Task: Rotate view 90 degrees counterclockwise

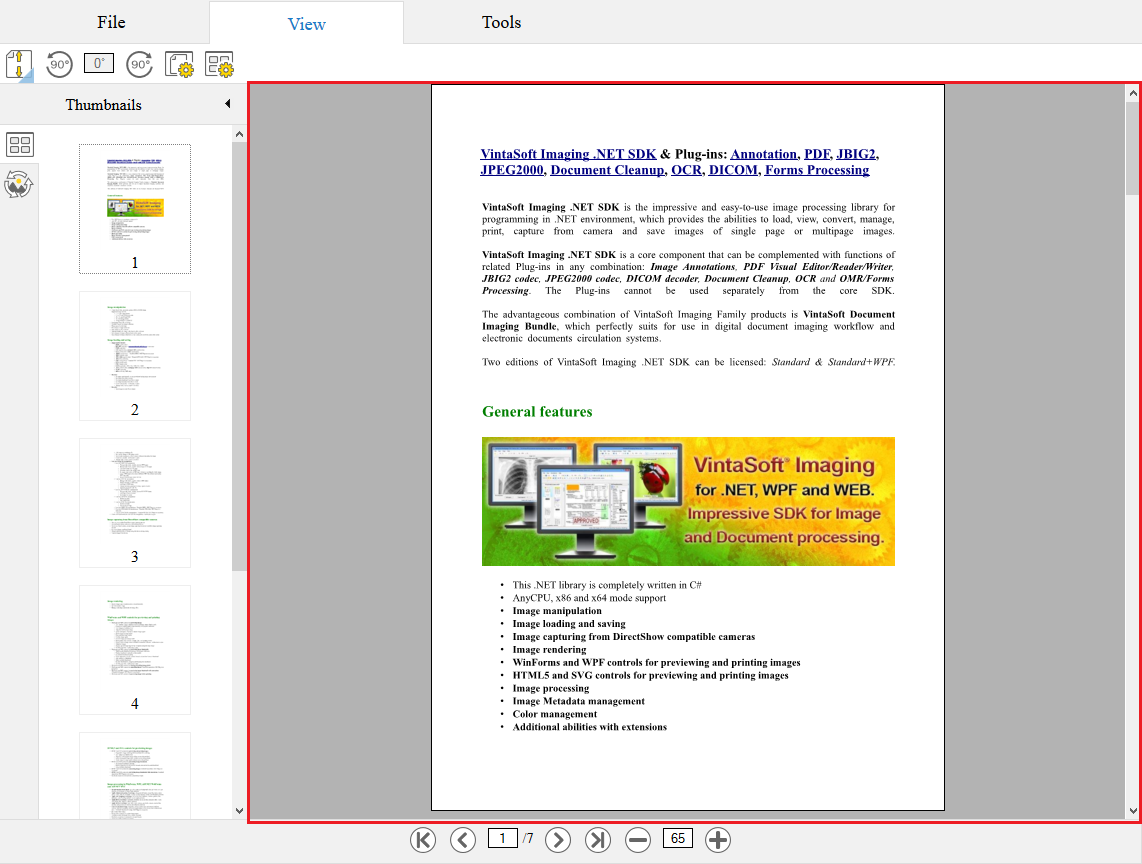Action: click(x=59, y=64)
